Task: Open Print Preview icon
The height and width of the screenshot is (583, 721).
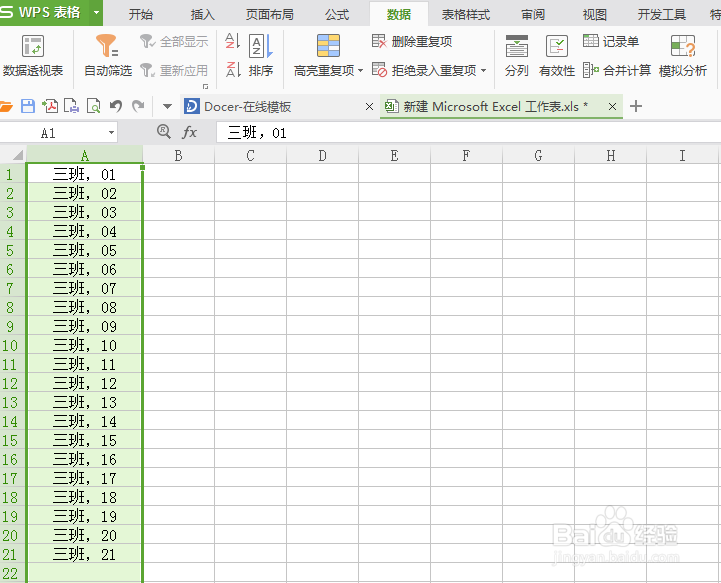Action: point(93,107)
